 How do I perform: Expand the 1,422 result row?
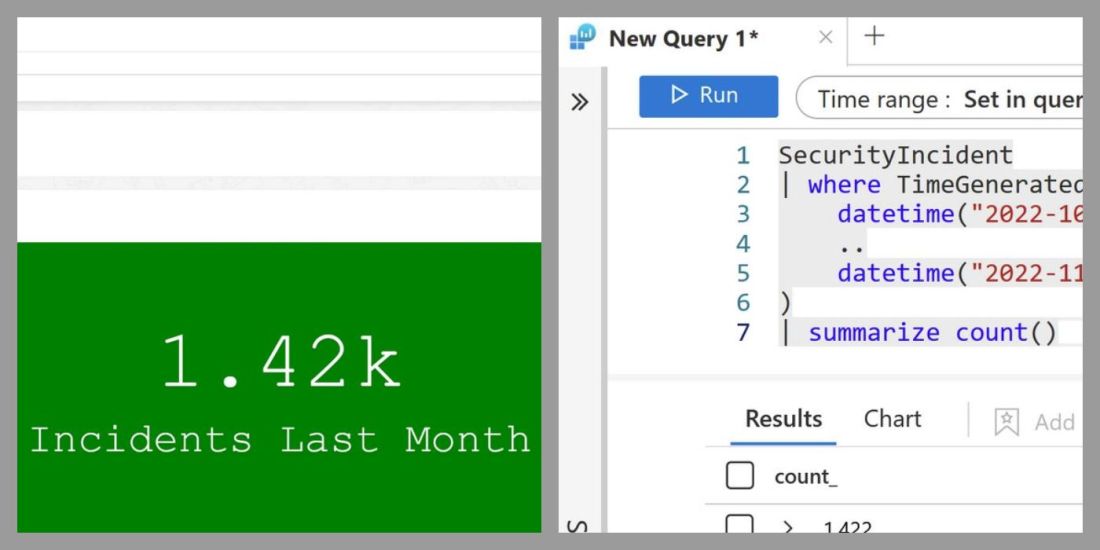point(788,526)
